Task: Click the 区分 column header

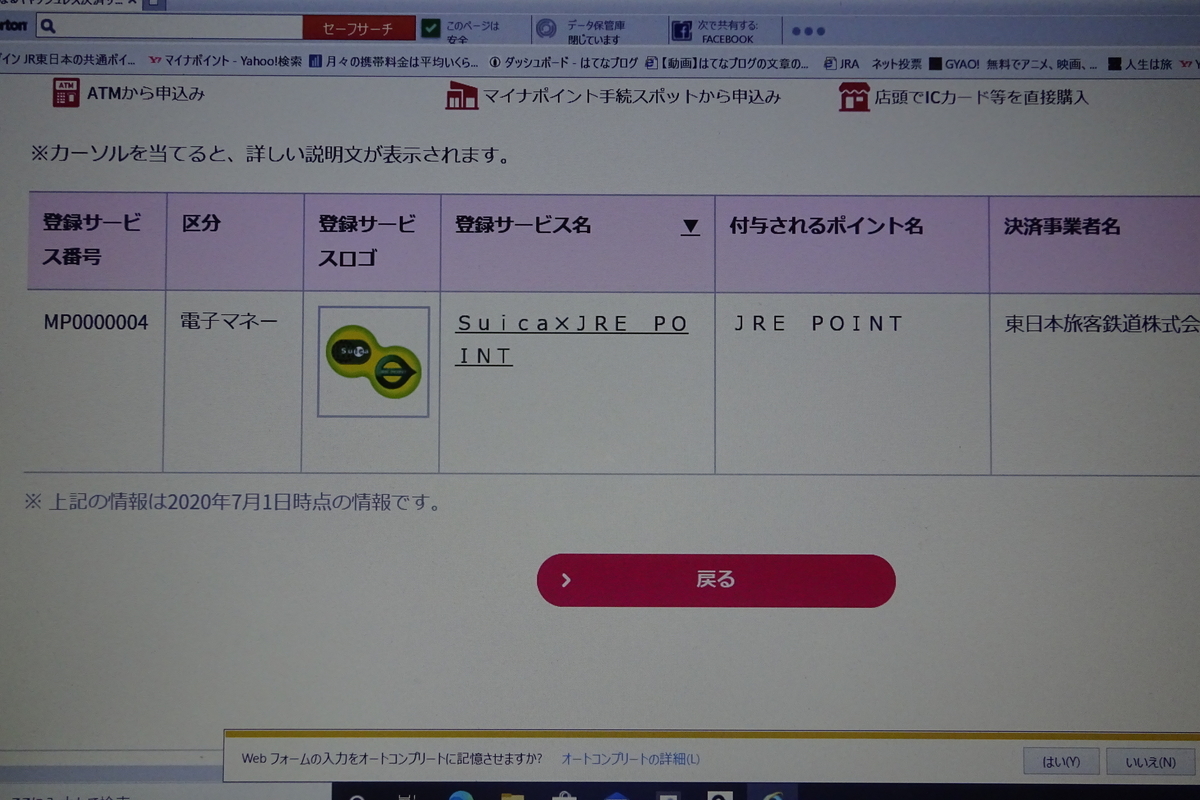Action: pos(234,242)
